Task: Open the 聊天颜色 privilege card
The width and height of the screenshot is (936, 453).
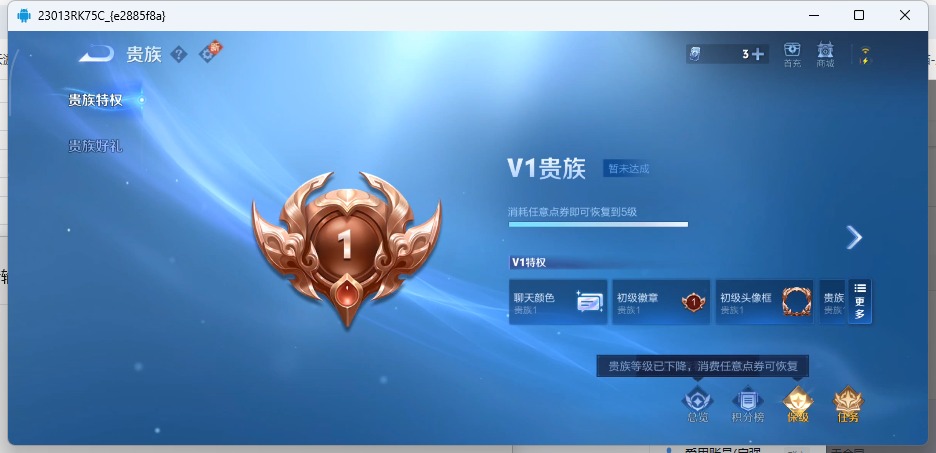Action: pos(558,302)
